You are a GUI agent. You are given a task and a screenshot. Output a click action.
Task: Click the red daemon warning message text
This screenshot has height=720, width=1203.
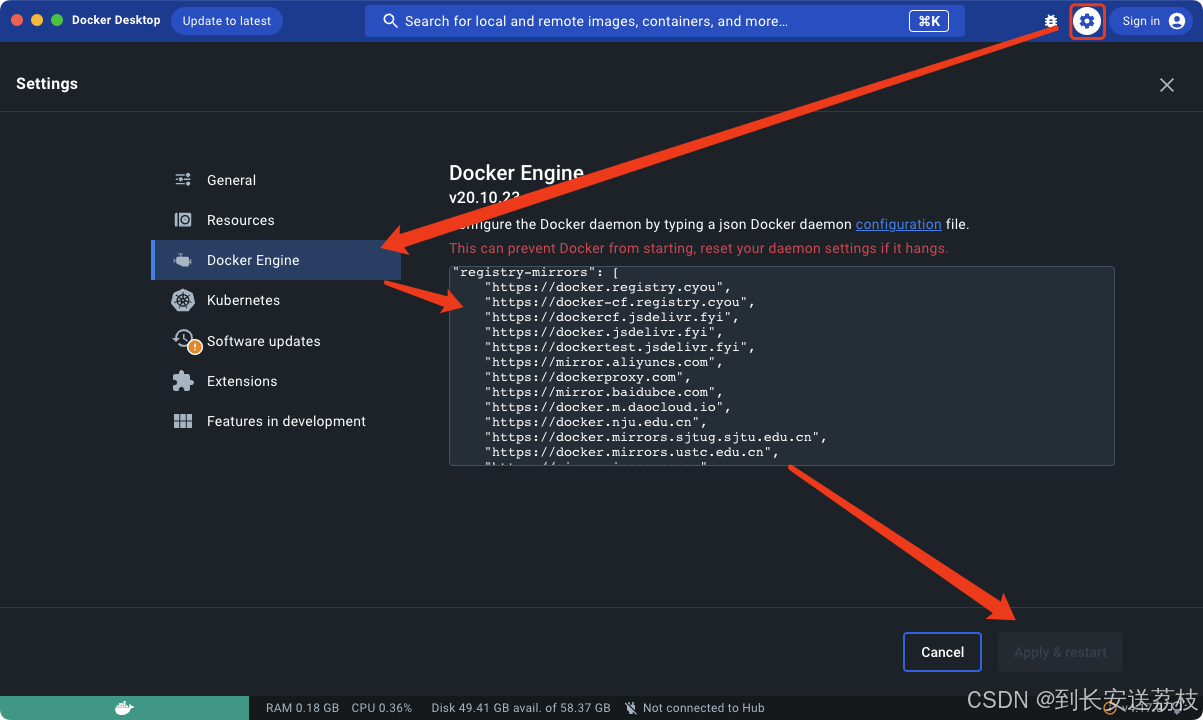[698, 248]
